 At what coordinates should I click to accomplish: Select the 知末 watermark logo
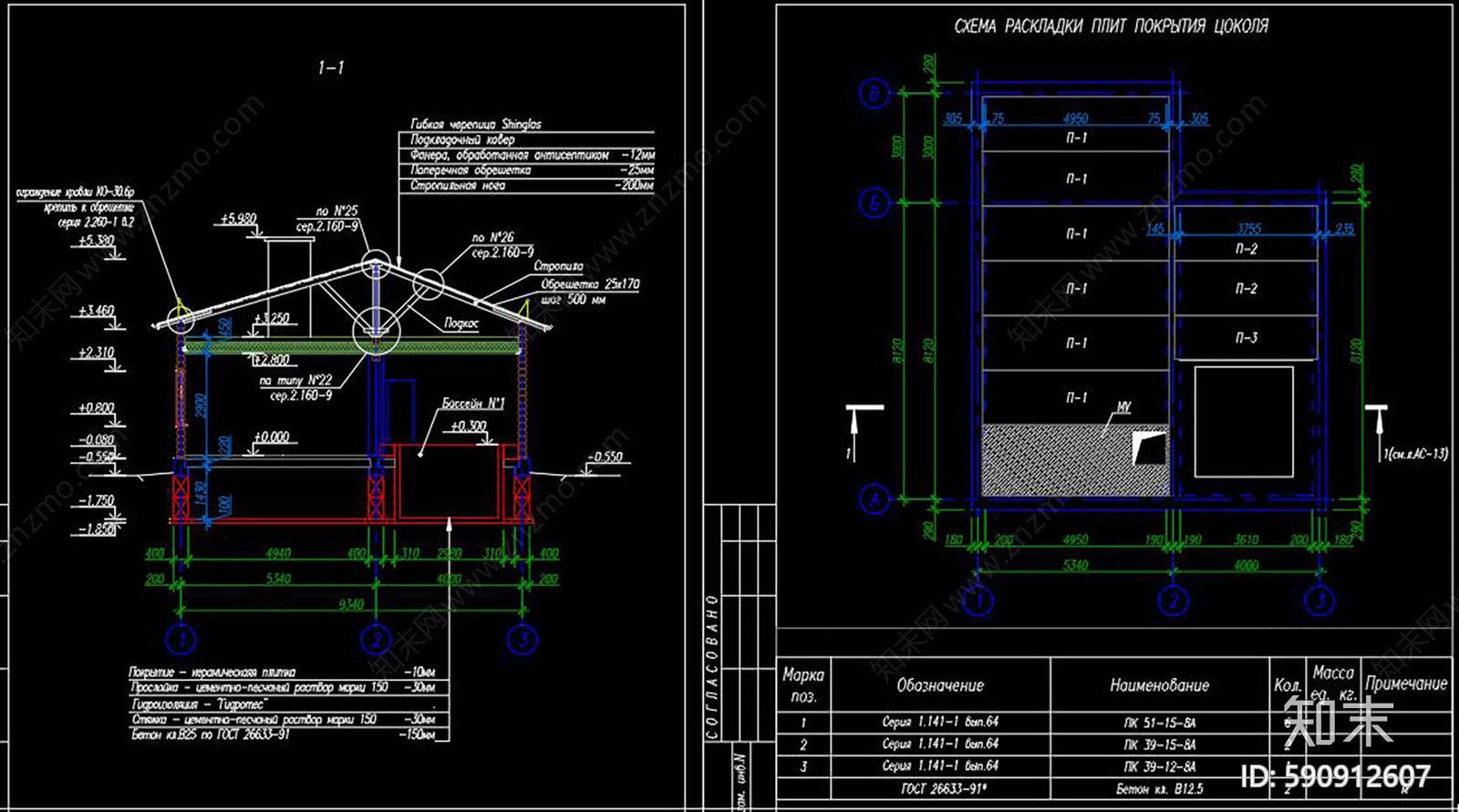coord(1339,721)
